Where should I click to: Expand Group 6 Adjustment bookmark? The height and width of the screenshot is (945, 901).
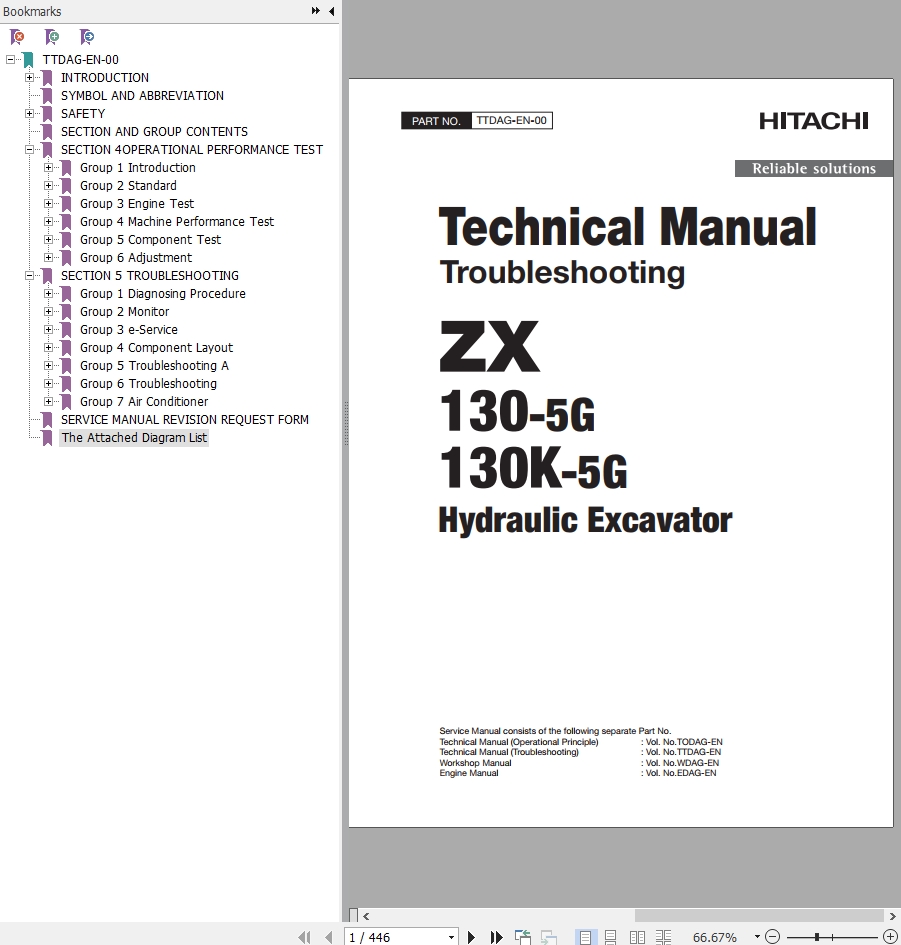(x=48, y=257)
